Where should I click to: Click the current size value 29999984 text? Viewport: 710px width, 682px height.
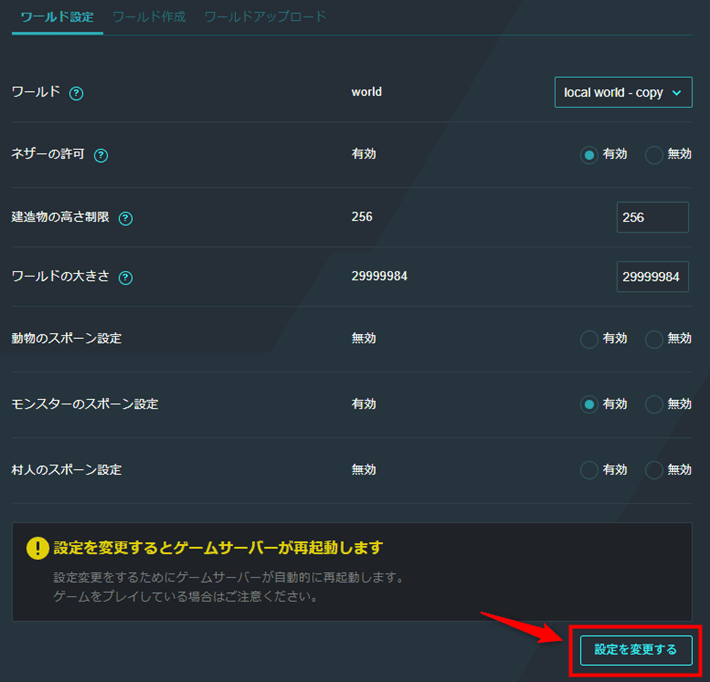tap(379, 276)
